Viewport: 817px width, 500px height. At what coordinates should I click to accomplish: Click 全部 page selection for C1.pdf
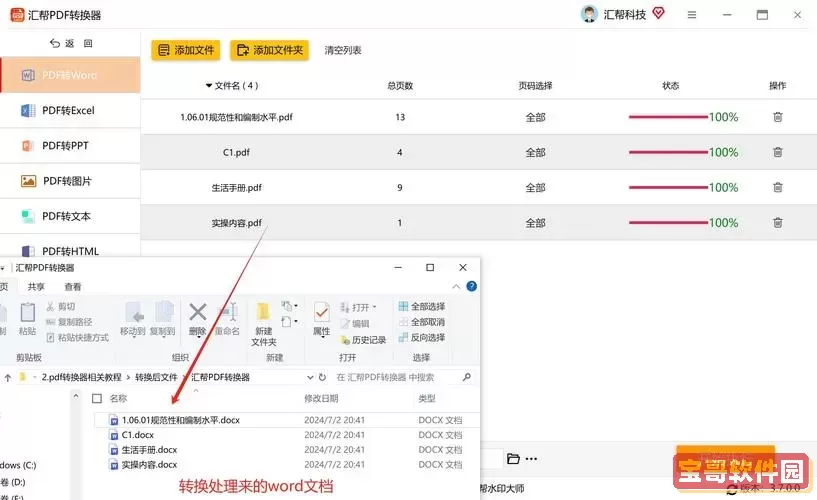535,153
